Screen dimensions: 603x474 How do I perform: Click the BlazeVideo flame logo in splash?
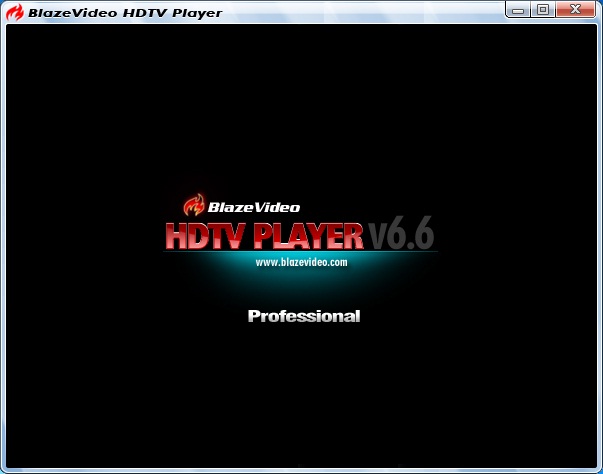point(194,205)
